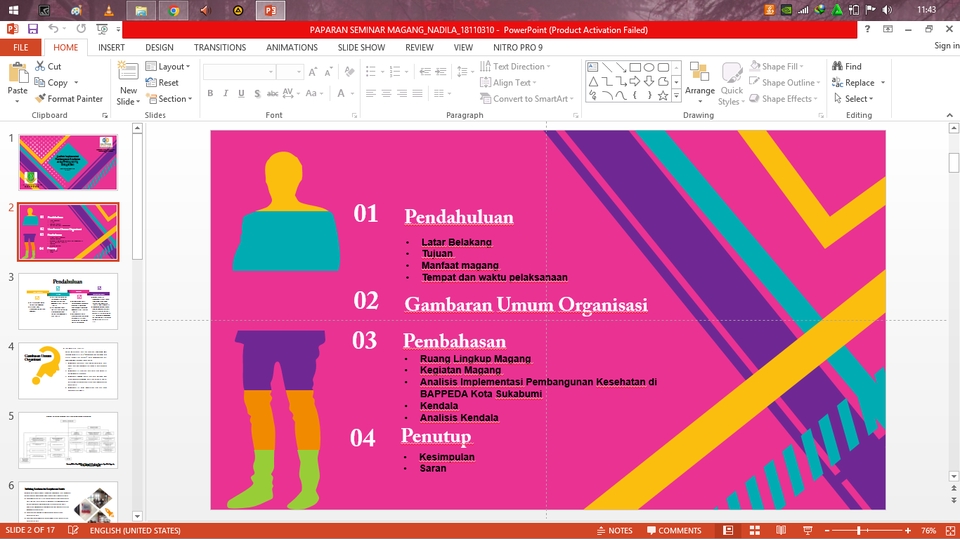This screenshot has height=539, width=960.
Task: Toggle Bold formatting
Action: pyautogui.click(x=210, y=93)
